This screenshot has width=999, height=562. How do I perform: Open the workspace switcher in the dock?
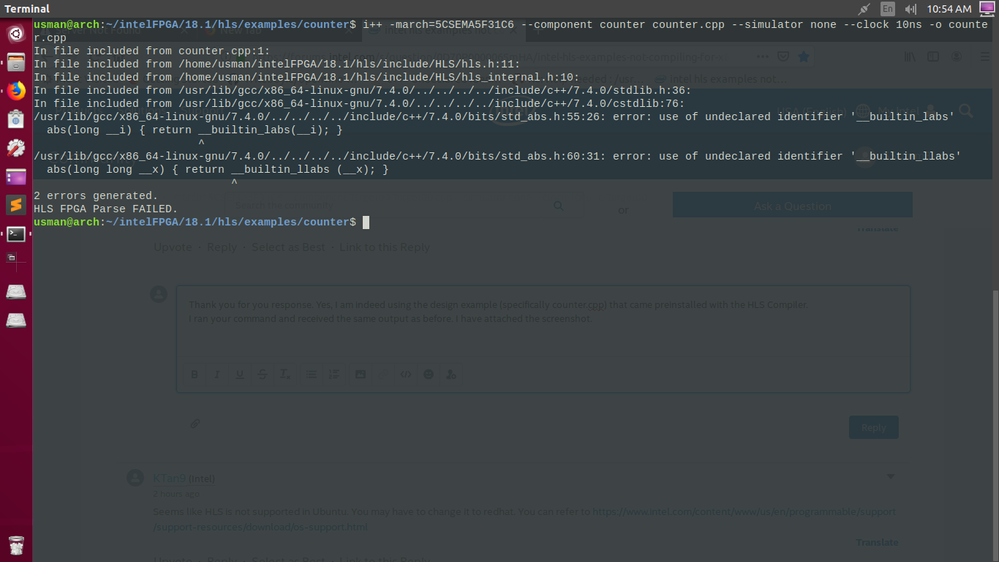[12, 258]
